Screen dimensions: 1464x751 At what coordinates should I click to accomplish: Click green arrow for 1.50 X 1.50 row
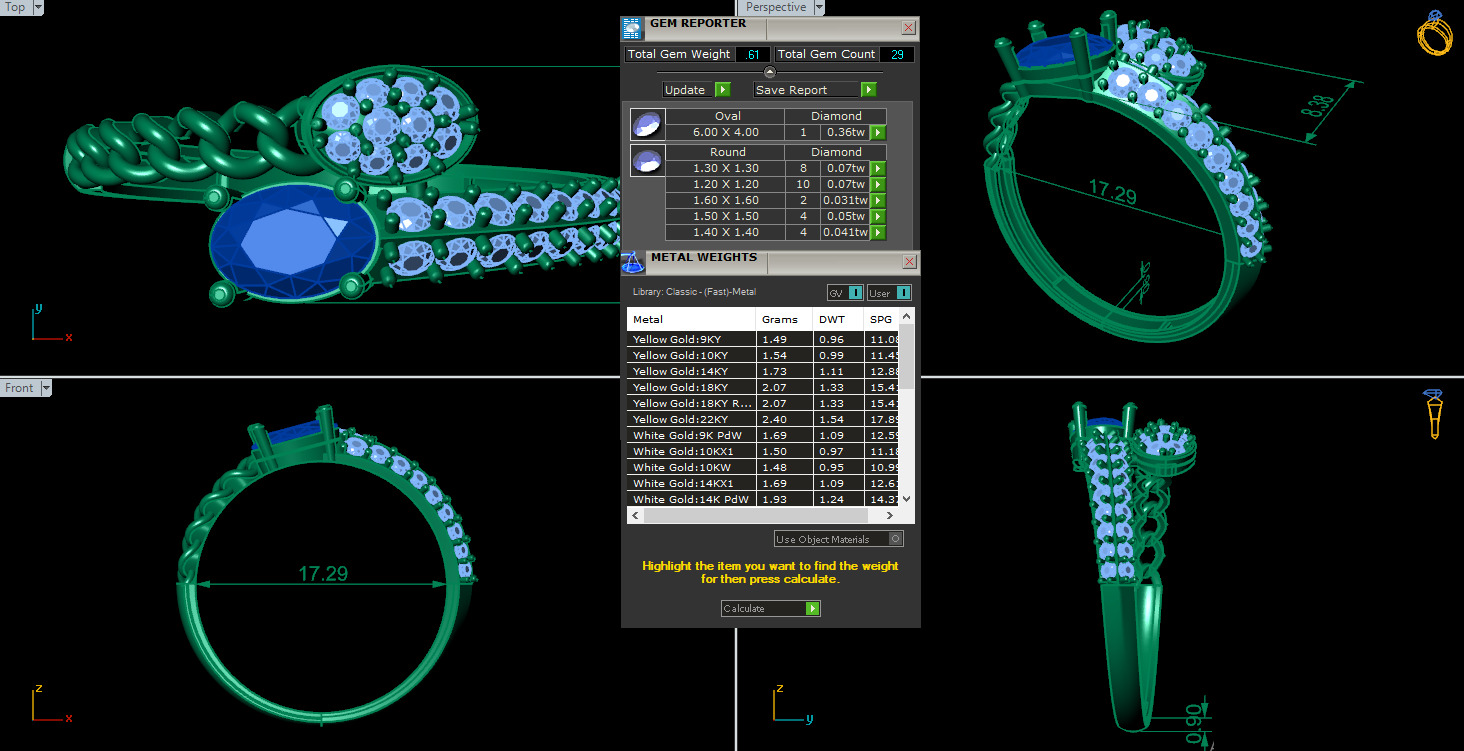(x=878, y=216)
